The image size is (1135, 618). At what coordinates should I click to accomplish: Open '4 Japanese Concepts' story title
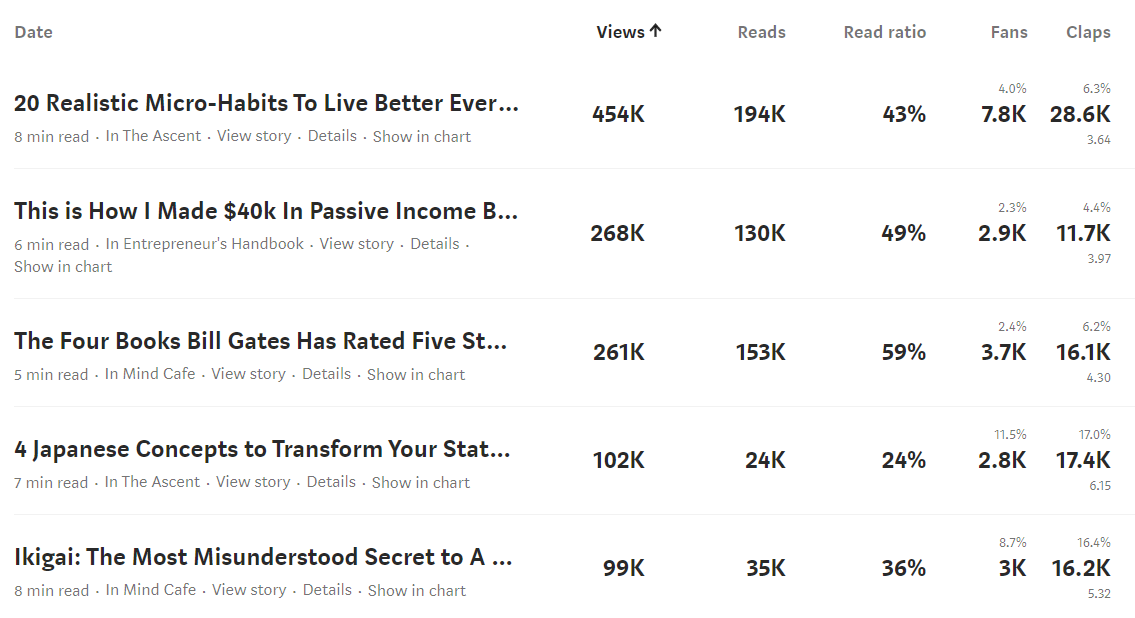tap(262, 449)
